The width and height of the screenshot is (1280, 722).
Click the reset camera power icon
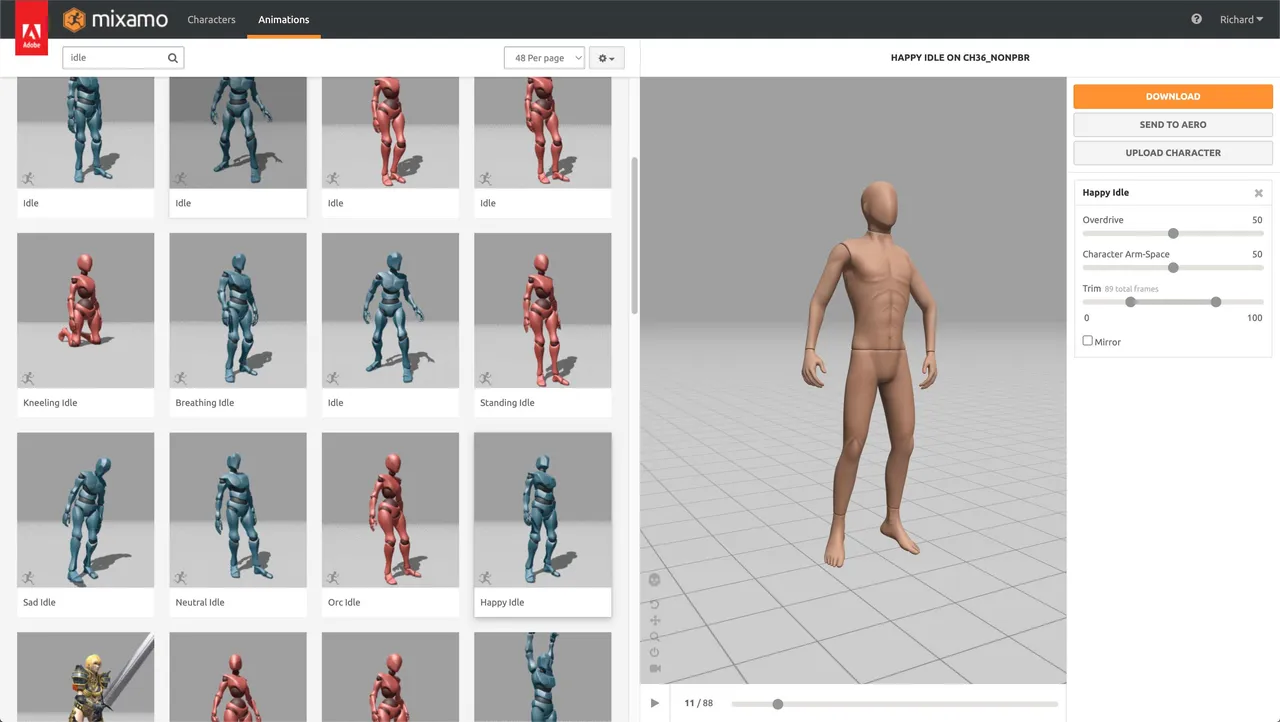(655, 652)
